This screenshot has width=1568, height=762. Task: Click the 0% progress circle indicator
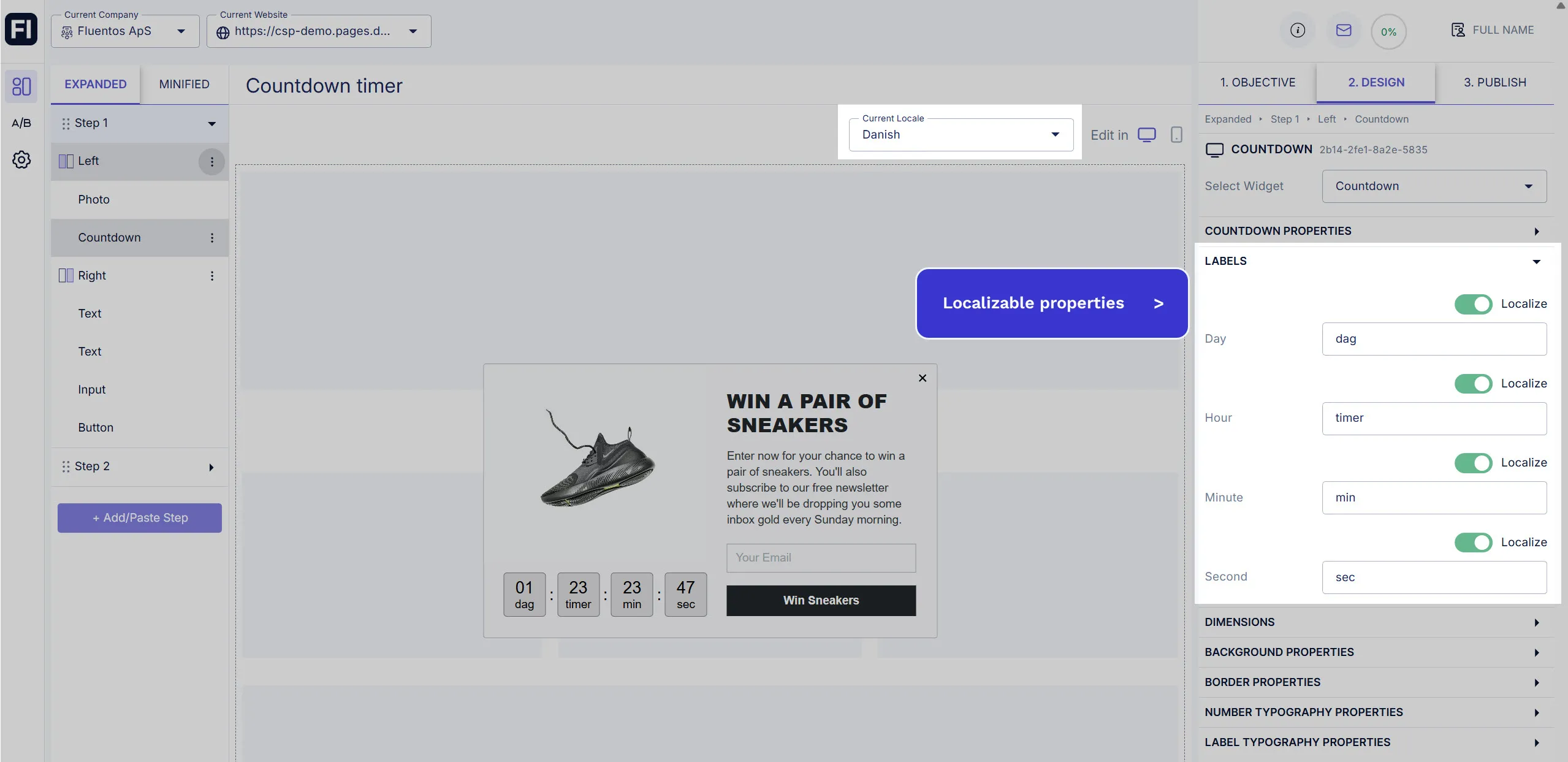1388,31
